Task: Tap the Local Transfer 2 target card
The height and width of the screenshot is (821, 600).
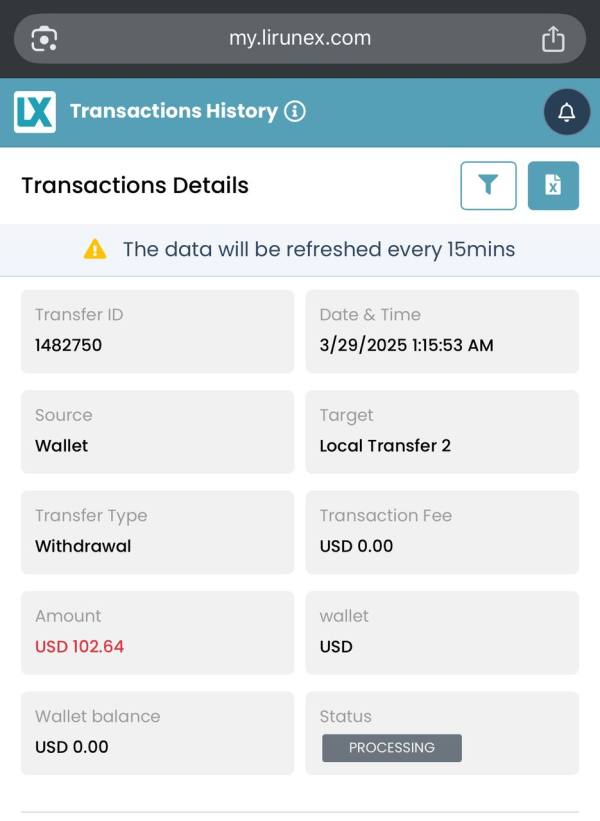Action: [441, 431]
